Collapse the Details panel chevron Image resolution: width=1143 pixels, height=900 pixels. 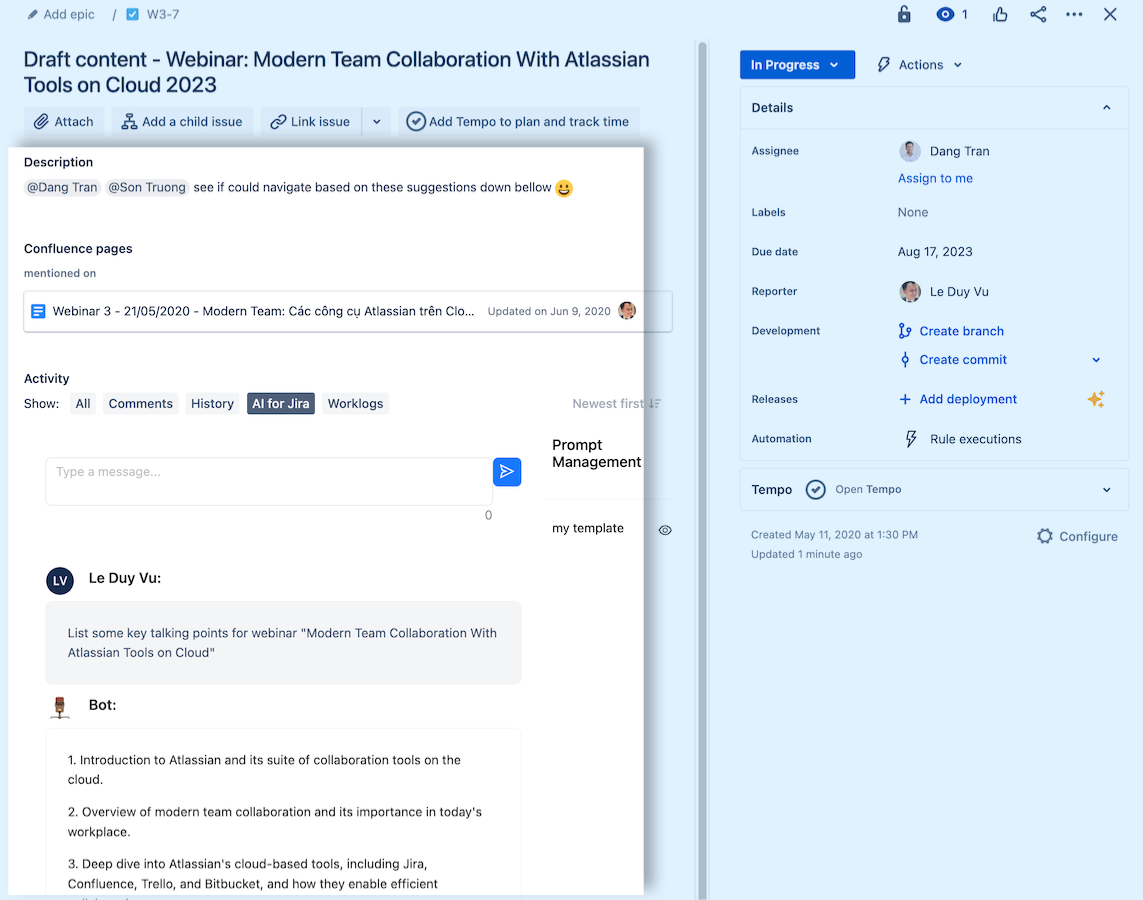(x=1107, y=108)
